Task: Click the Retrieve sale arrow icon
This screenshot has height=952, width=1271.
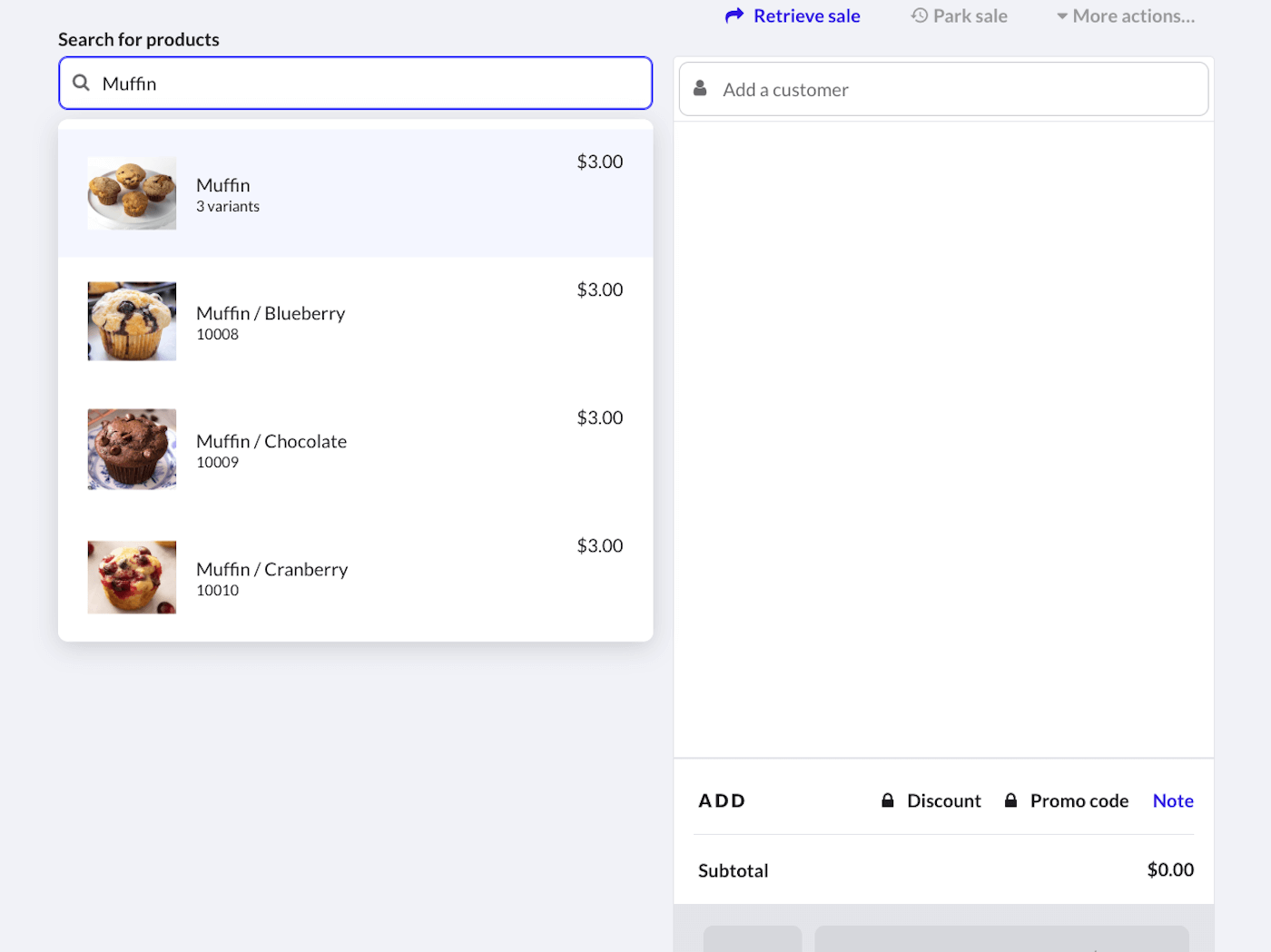Action: click(x=734, y=16)
